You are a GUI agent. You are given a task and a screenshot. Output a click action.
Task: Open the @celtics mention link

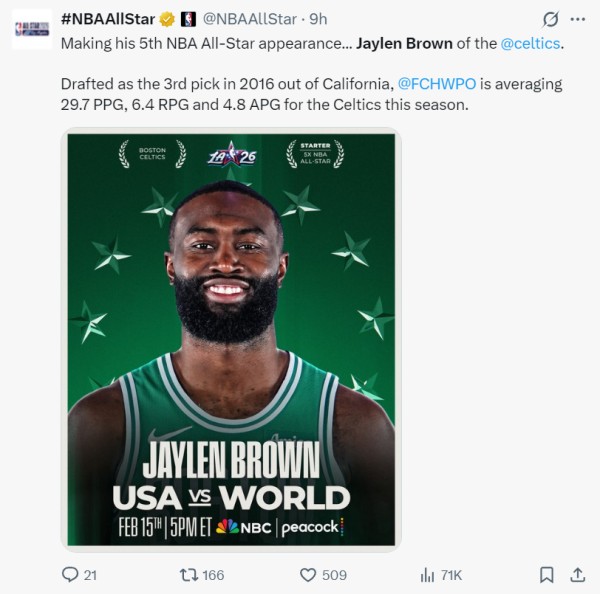point(530,44)
